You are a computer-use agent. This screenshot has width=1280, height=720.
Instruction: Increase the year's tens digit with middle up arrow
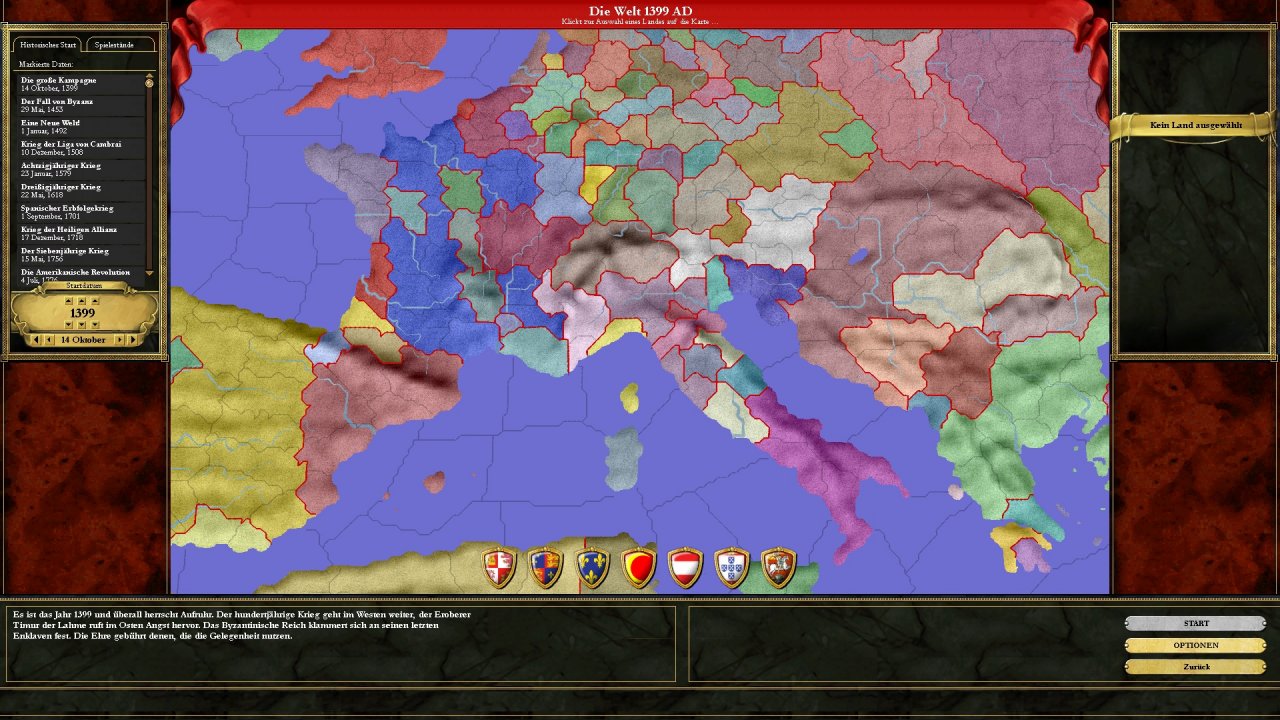pos(82,301)
